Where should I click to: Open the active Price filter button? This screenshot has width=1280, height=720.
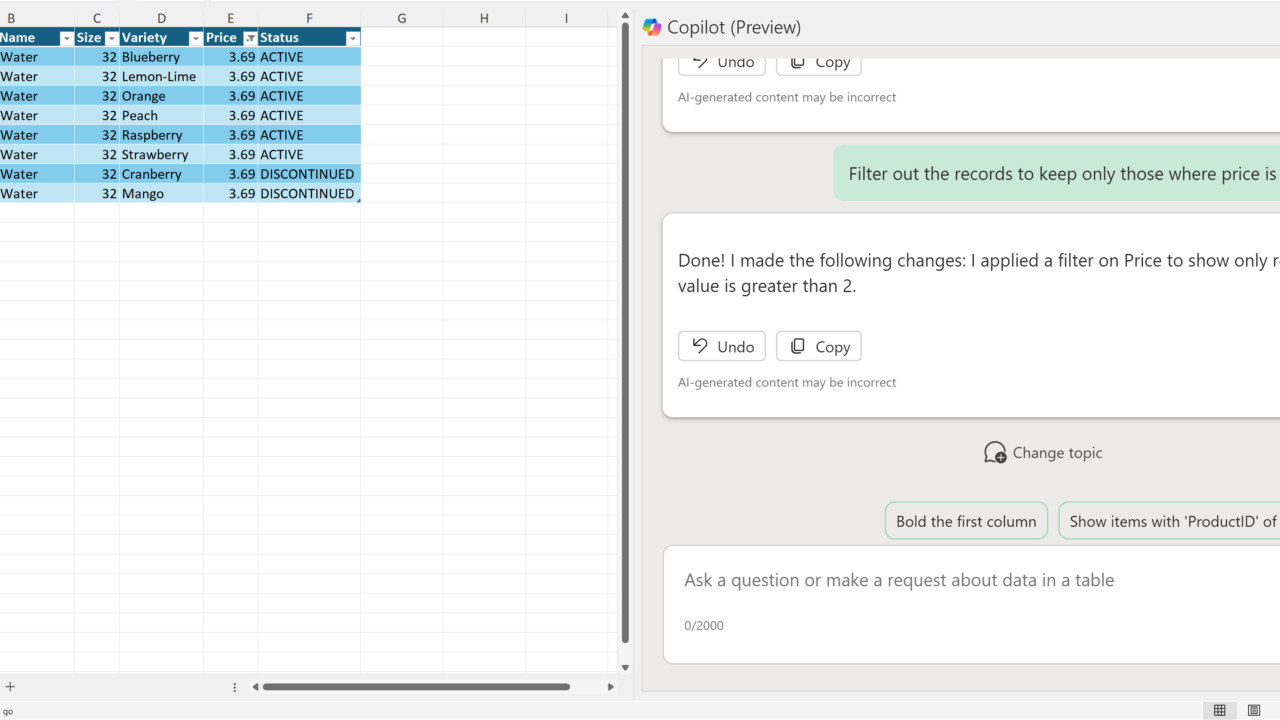pyautogui.click(x=250, y=38)
